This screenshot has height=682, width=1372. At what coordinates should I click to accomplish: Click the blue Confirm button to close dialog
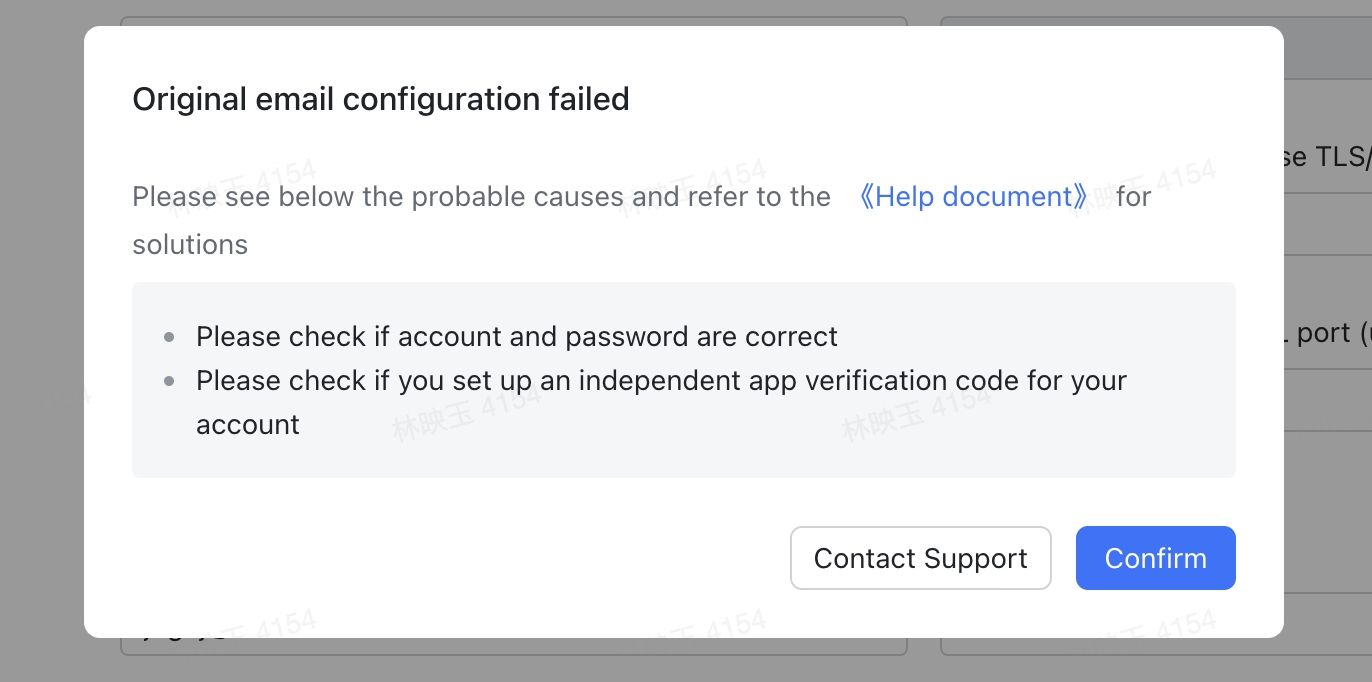click(1155, 558)
